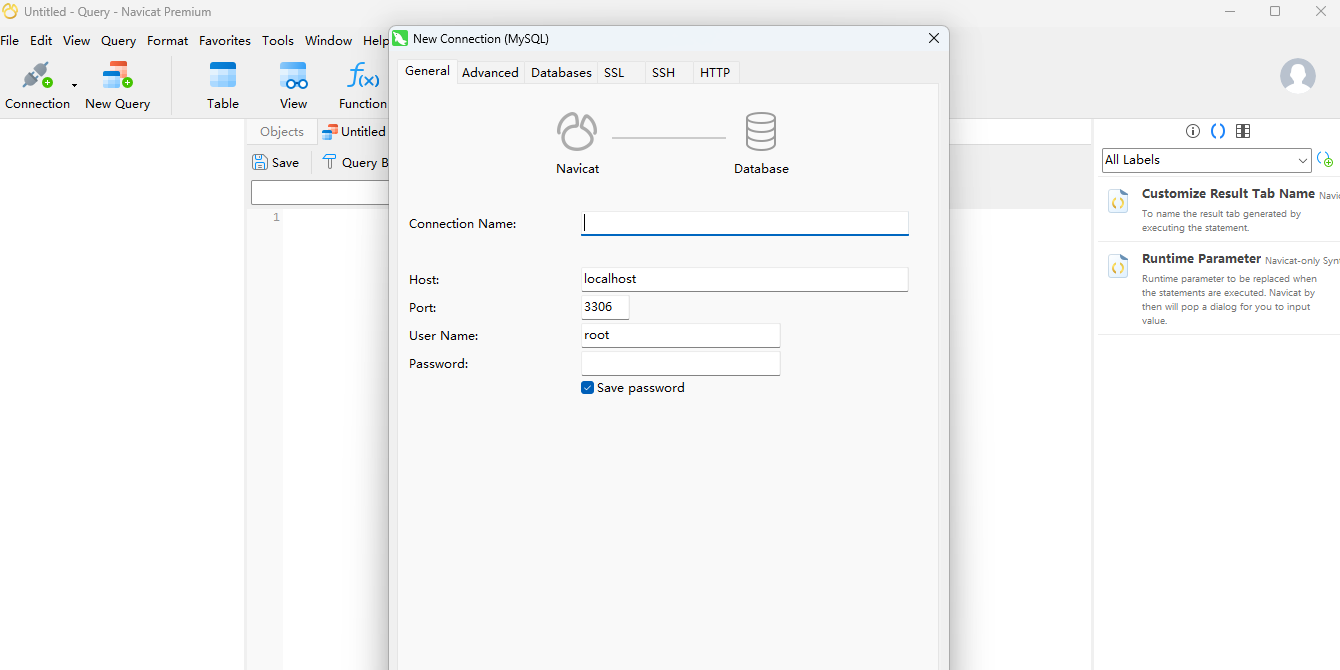Viewport: 1340px width, 670px height.
Task: Click the layout panel icon in right pane
Action: click(x=1243, y=131)
